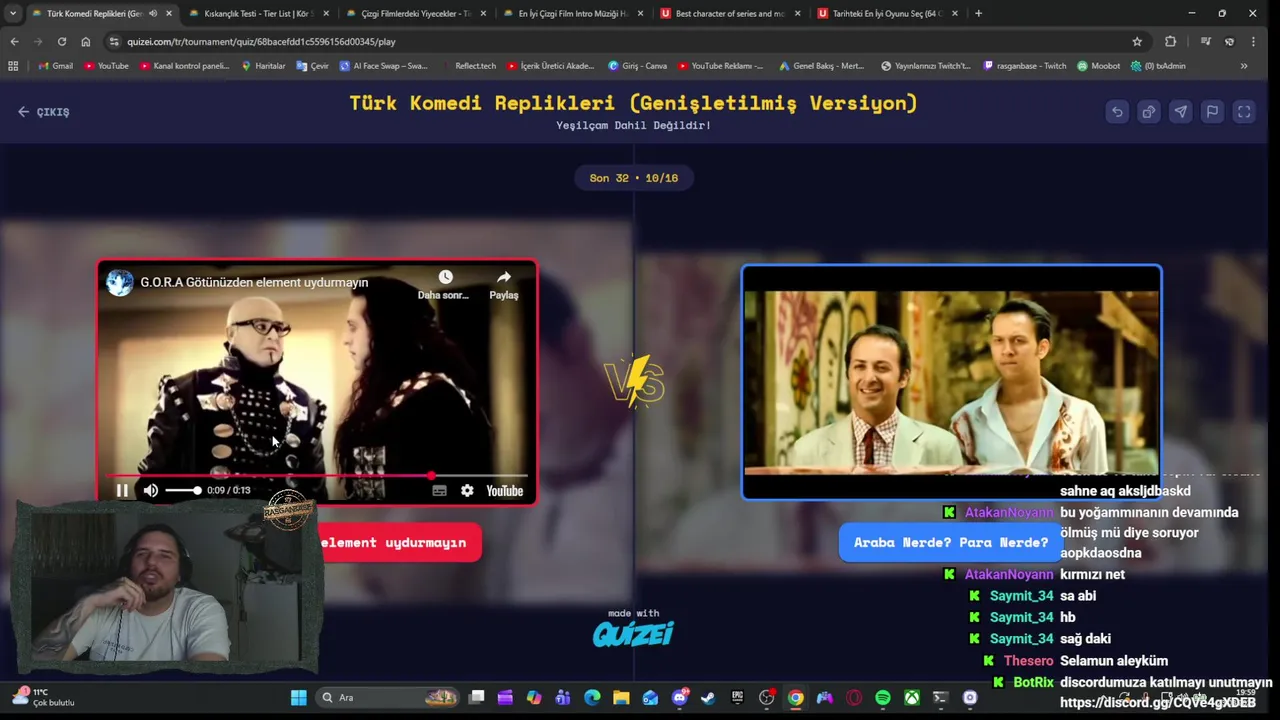Open Microsoft Edge from the taskbar
The width and height of the screenshot is (1280, 720).
coord(592,697)
